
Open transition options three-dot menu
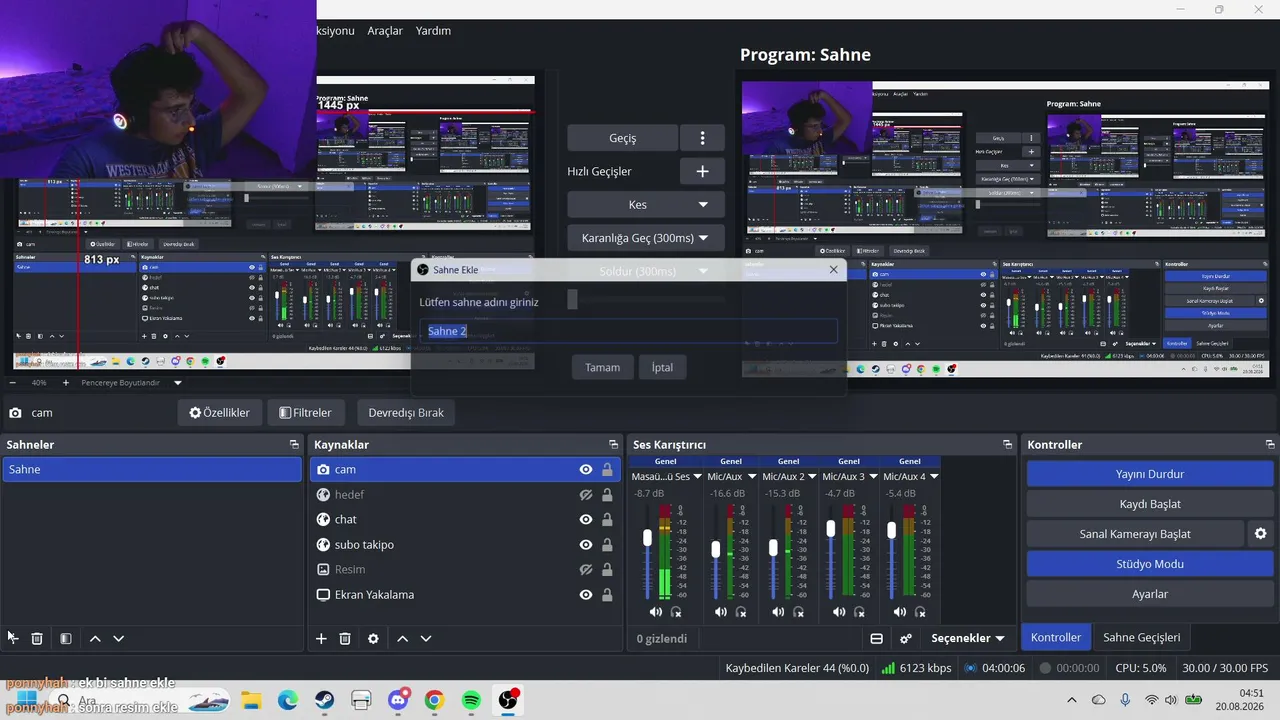702,138
